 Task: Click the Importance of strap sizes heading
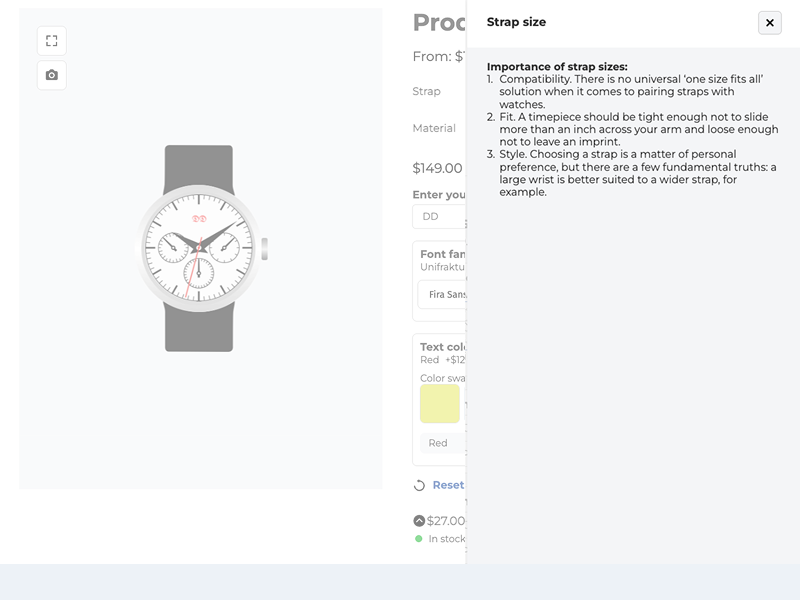(557, 67)
